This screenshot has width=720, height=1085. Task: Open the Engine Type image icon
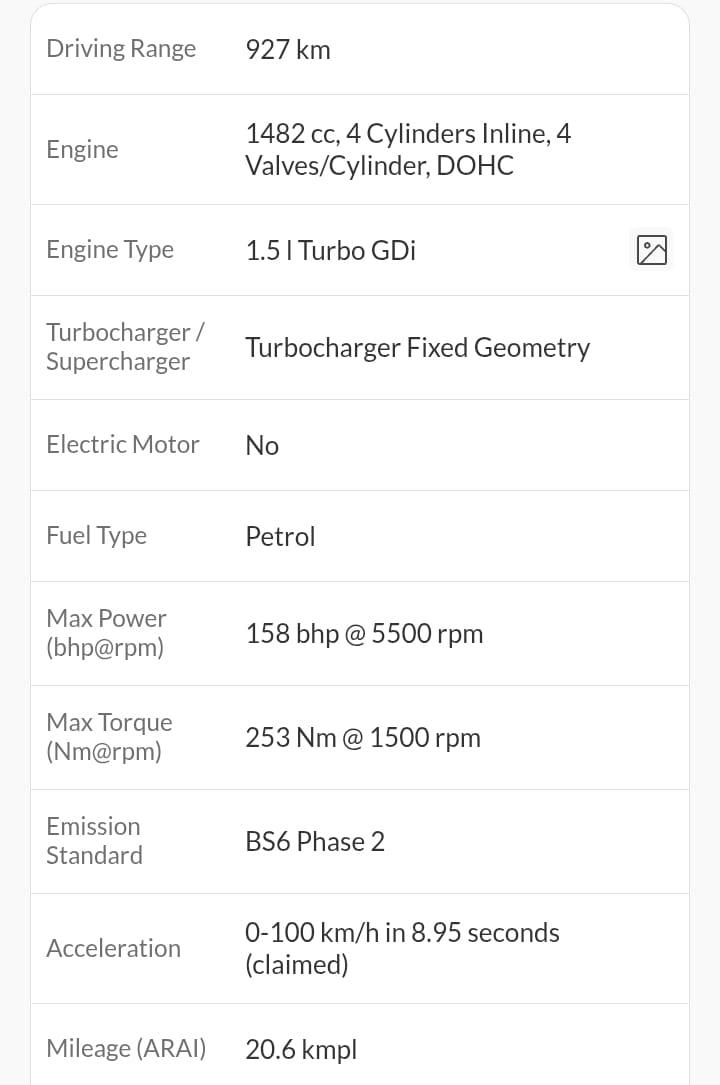(x=652, y=250)
